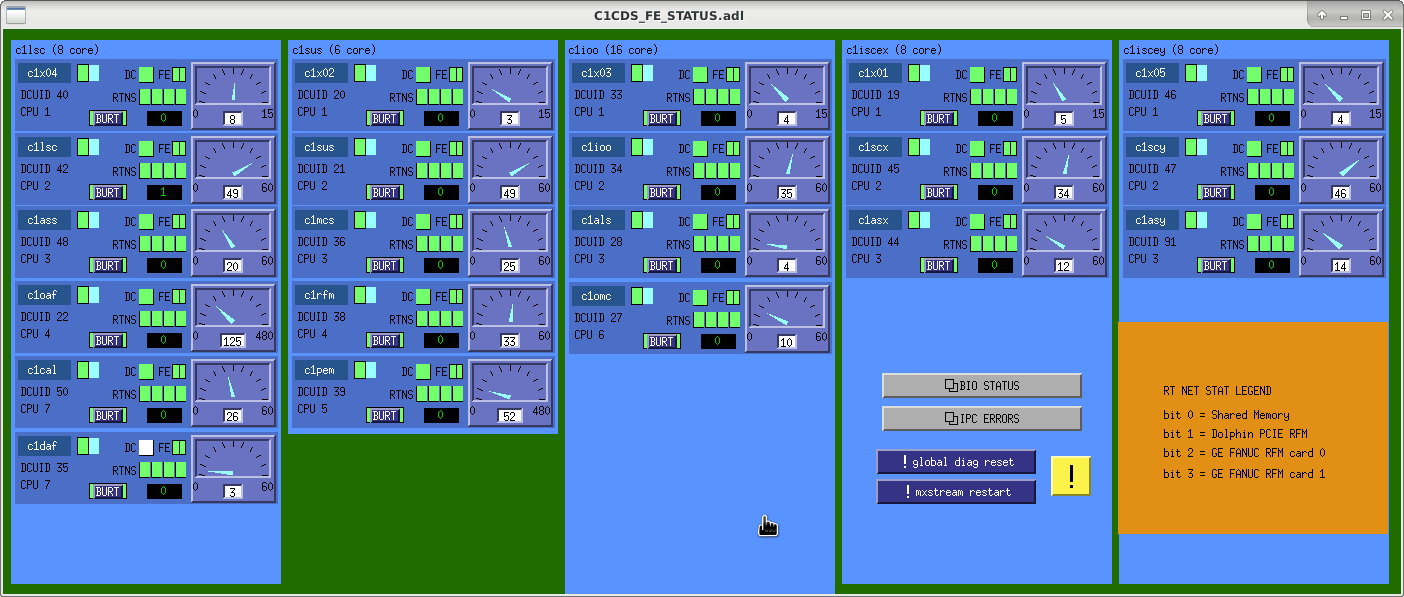
Task: Open the c1sus model screen
Action: pos(321,147)
